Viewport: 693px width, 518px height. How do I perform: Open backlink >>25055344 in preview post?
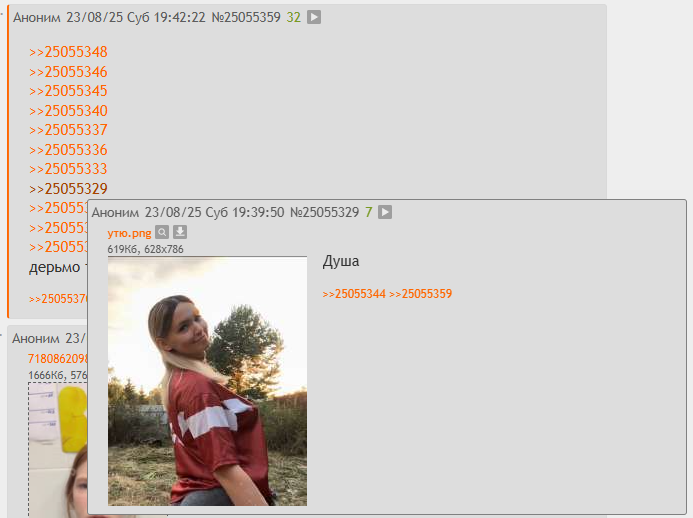354,294
